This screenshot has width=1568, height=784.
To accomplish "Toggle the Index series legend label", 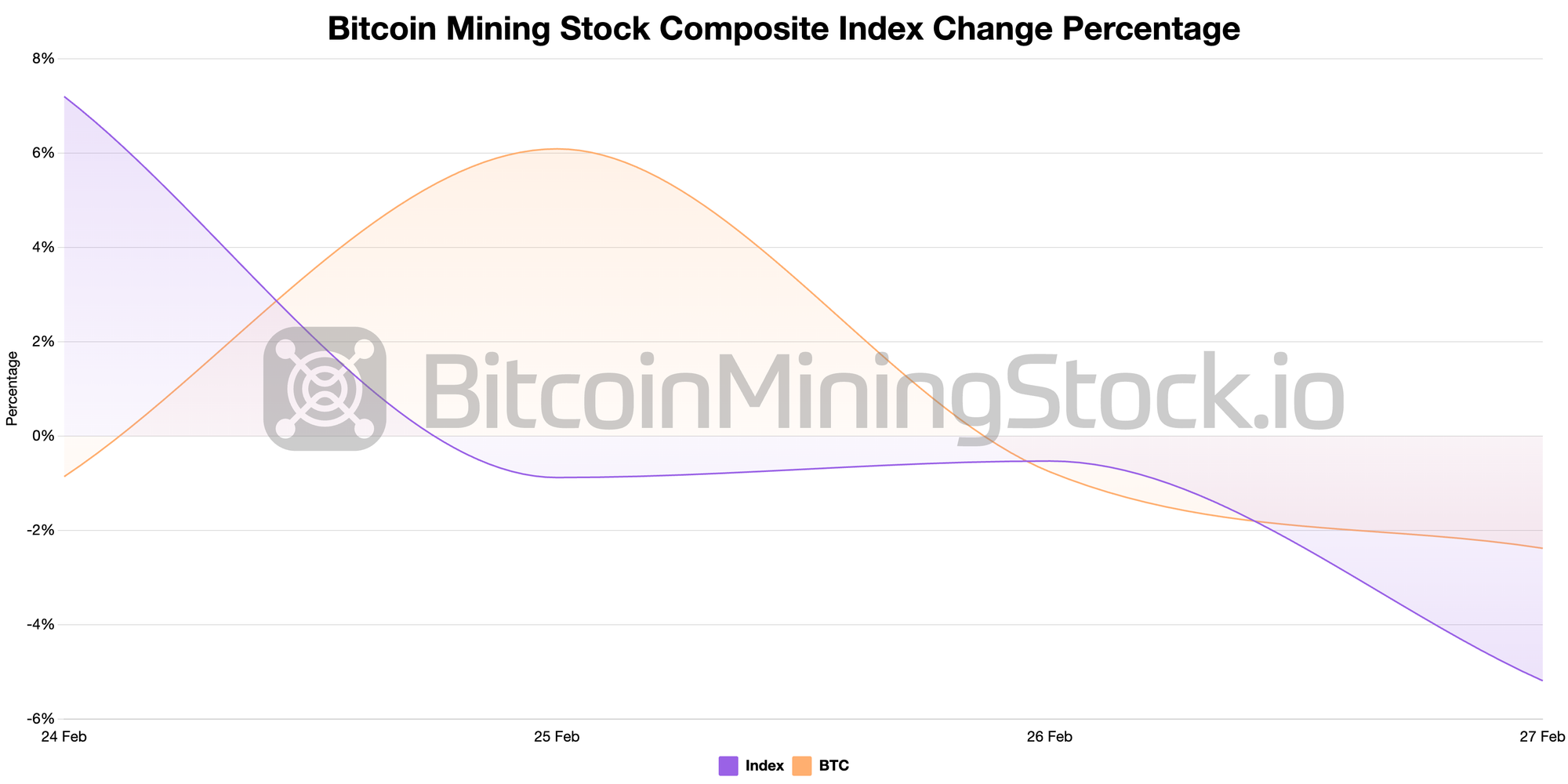I will tap(764, 766).
